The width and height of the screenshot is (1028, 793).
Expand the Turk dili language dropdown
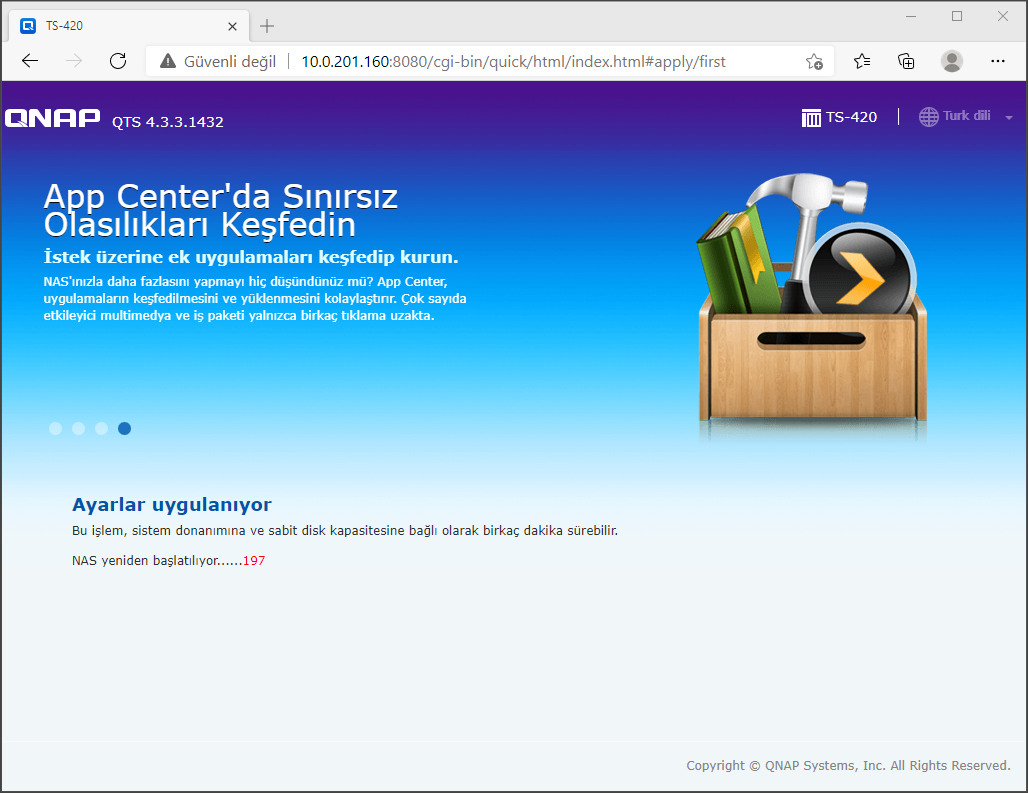(1008, 118)
